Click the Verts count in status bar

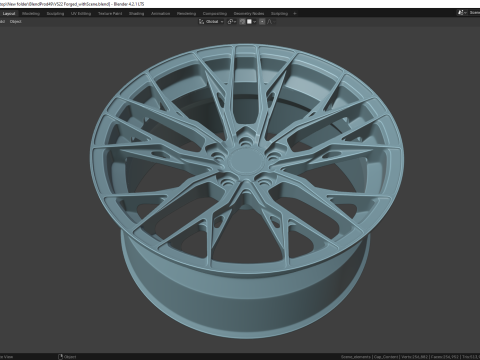414,357
